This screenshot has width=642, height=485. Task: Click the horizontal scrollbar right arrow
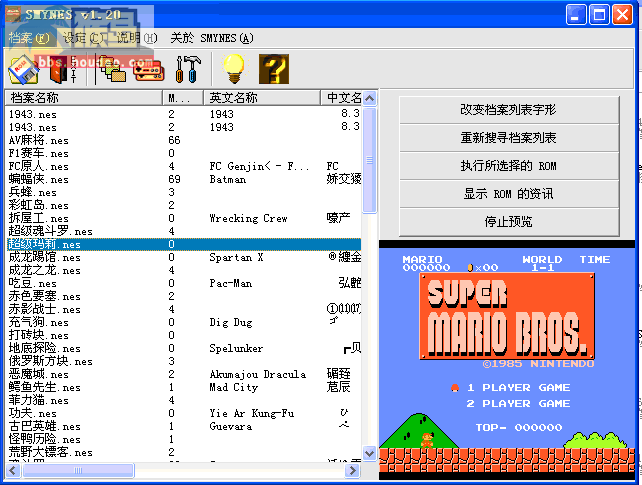352,470
